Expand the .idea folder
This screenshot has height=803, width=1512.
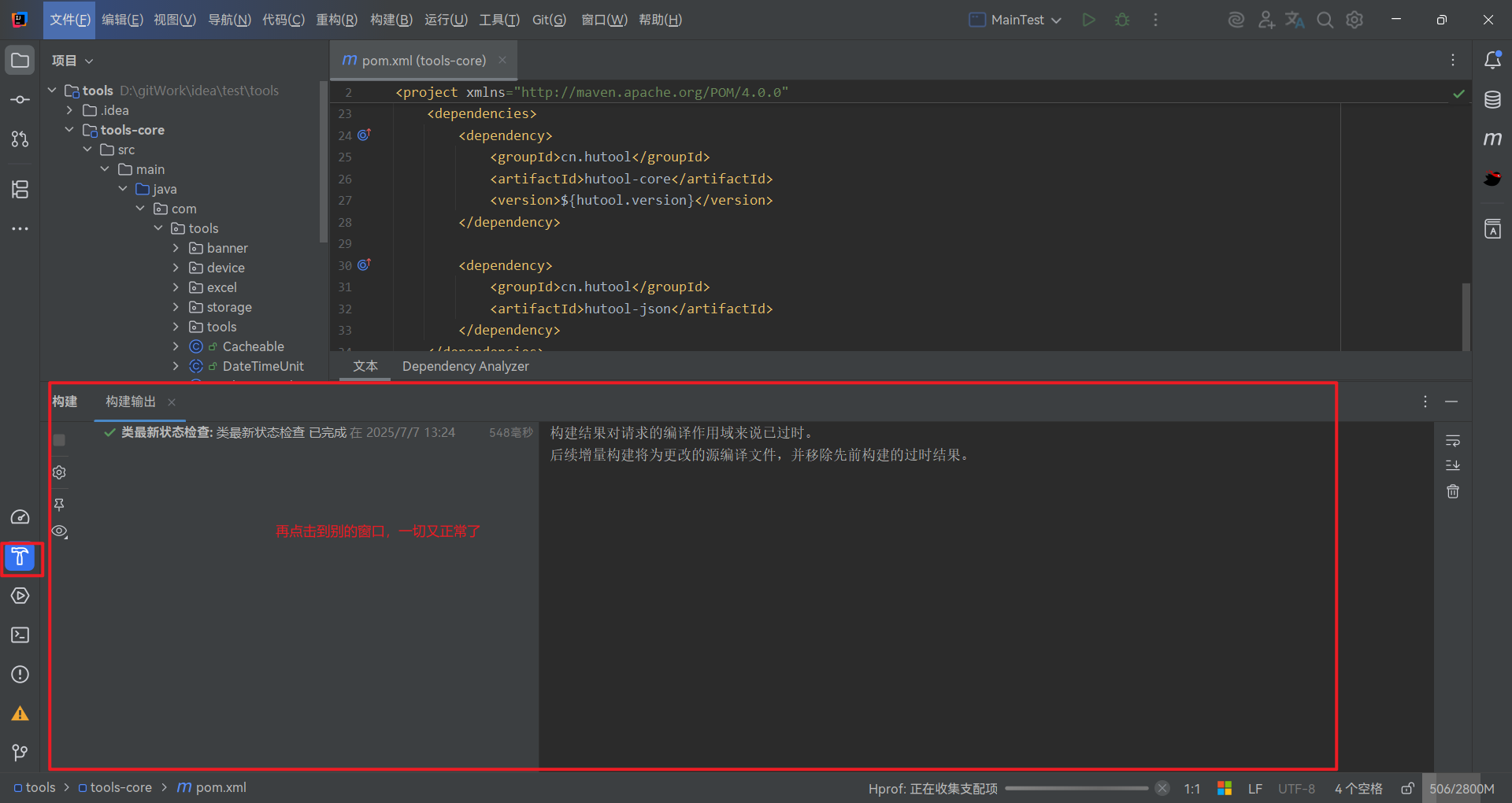tap(69, 110)
